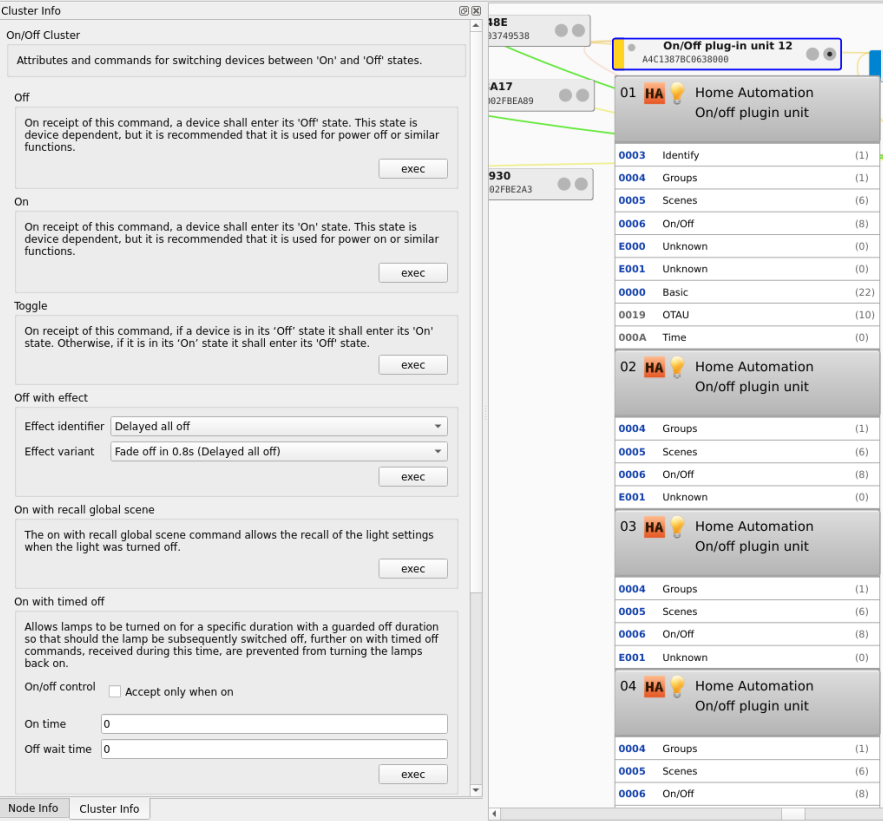Click left circle on the 48E node
Screen dimensions: 883x821
[561, 30]
